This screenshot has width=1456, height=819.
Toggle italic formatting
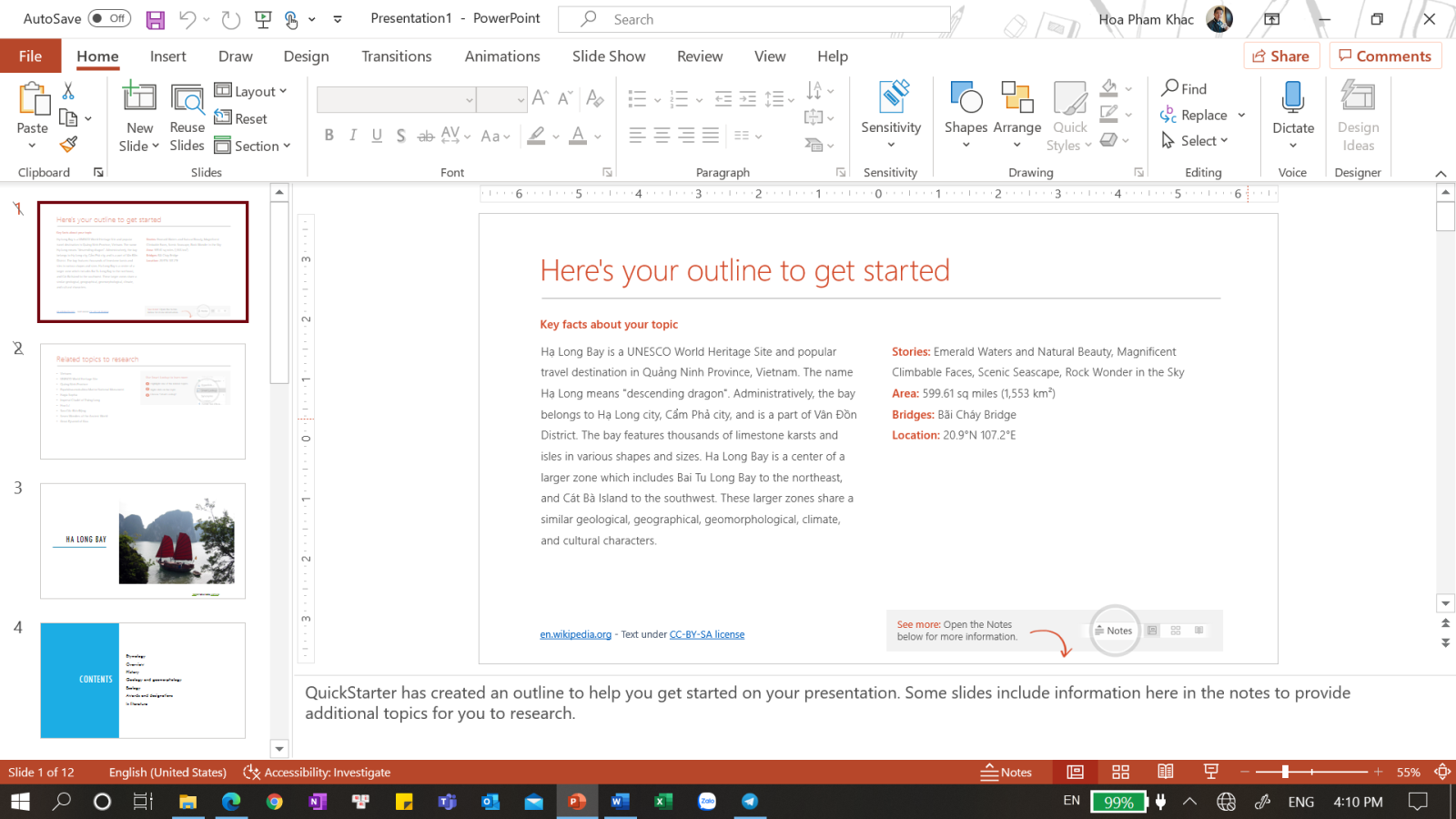pyautogui.click(x=353, y=135)
